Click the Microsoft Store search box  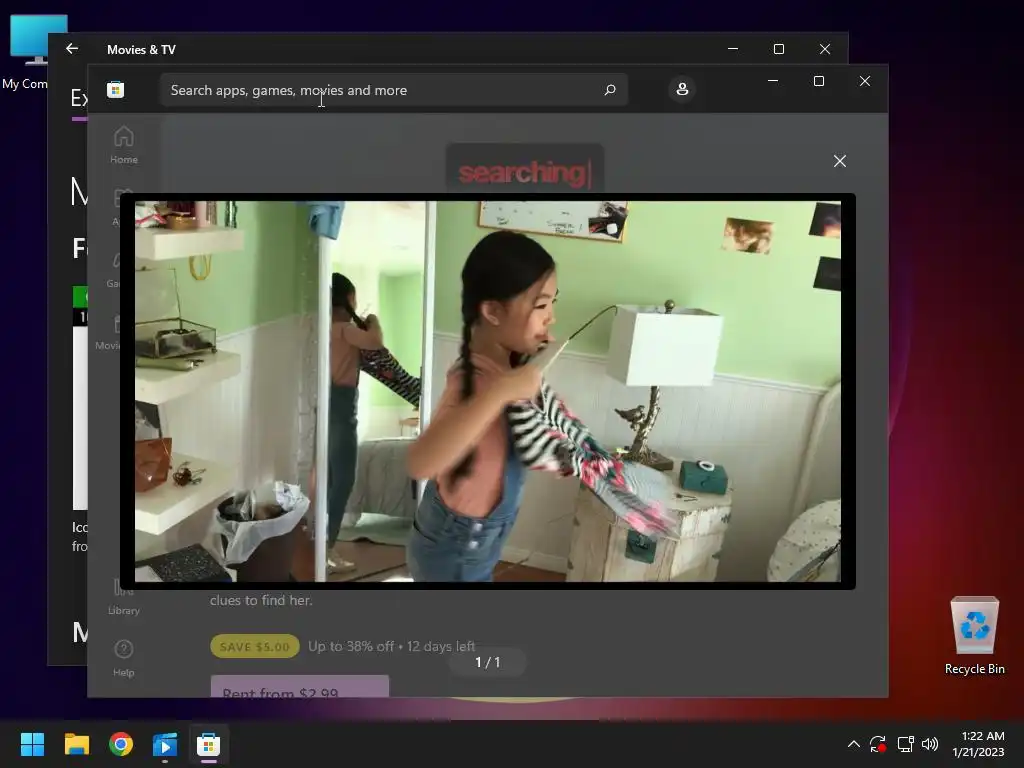click(x=394, y=89)
